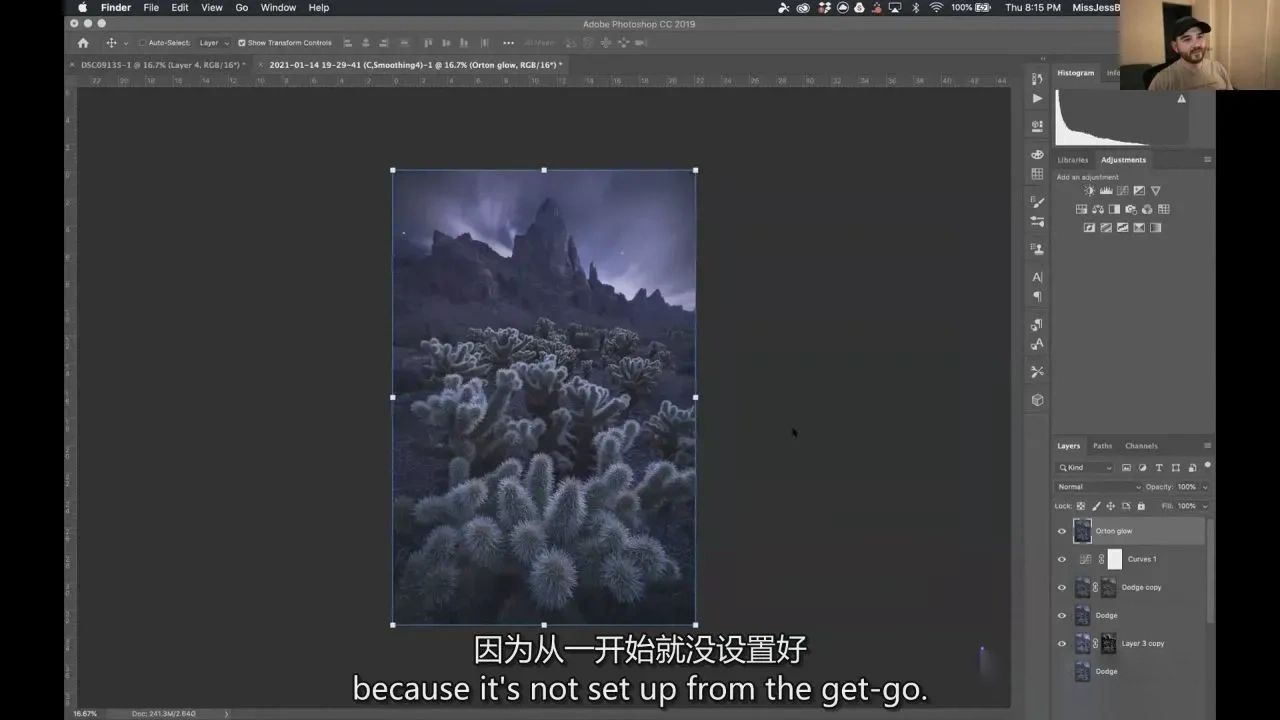Add an Invert adjustment
The image size is (1280, 720).
(x=1090, y=228)
